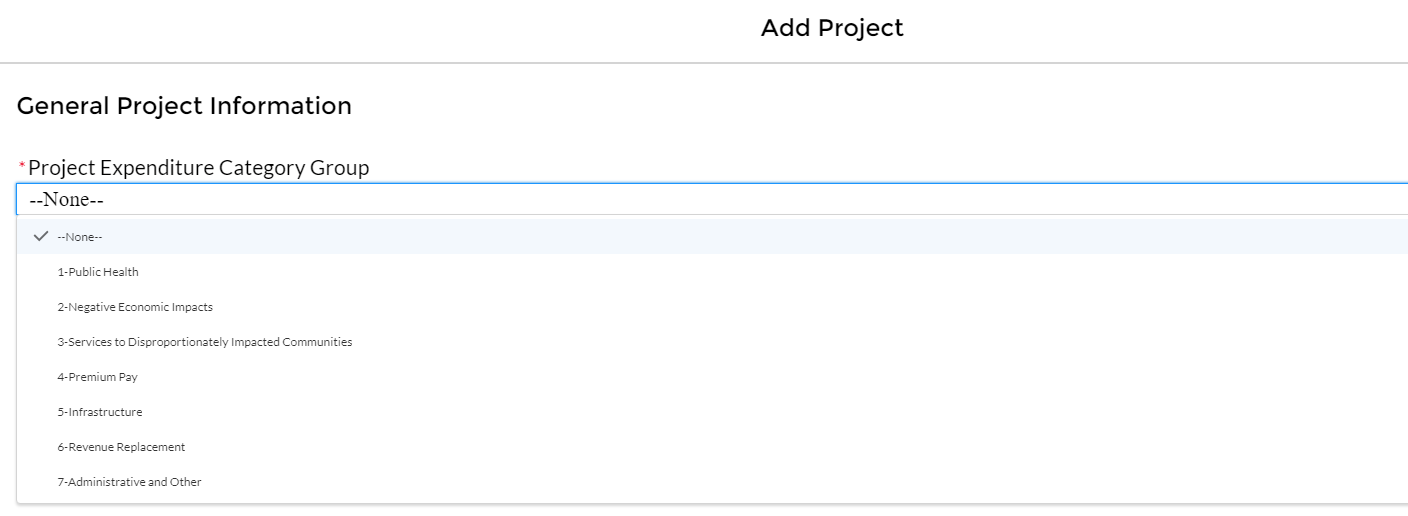Screen dimensions: 1408x516
Task: Set expenditure category to Revenue Replacement
Action: click(x=121, y=447)
